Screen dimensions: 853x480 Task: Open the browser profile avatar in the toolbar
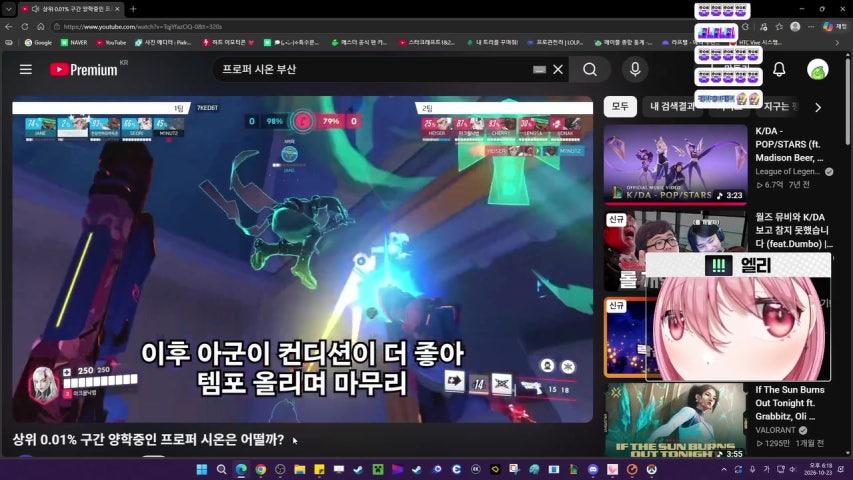pyautogui.click(x=795, y=27)
